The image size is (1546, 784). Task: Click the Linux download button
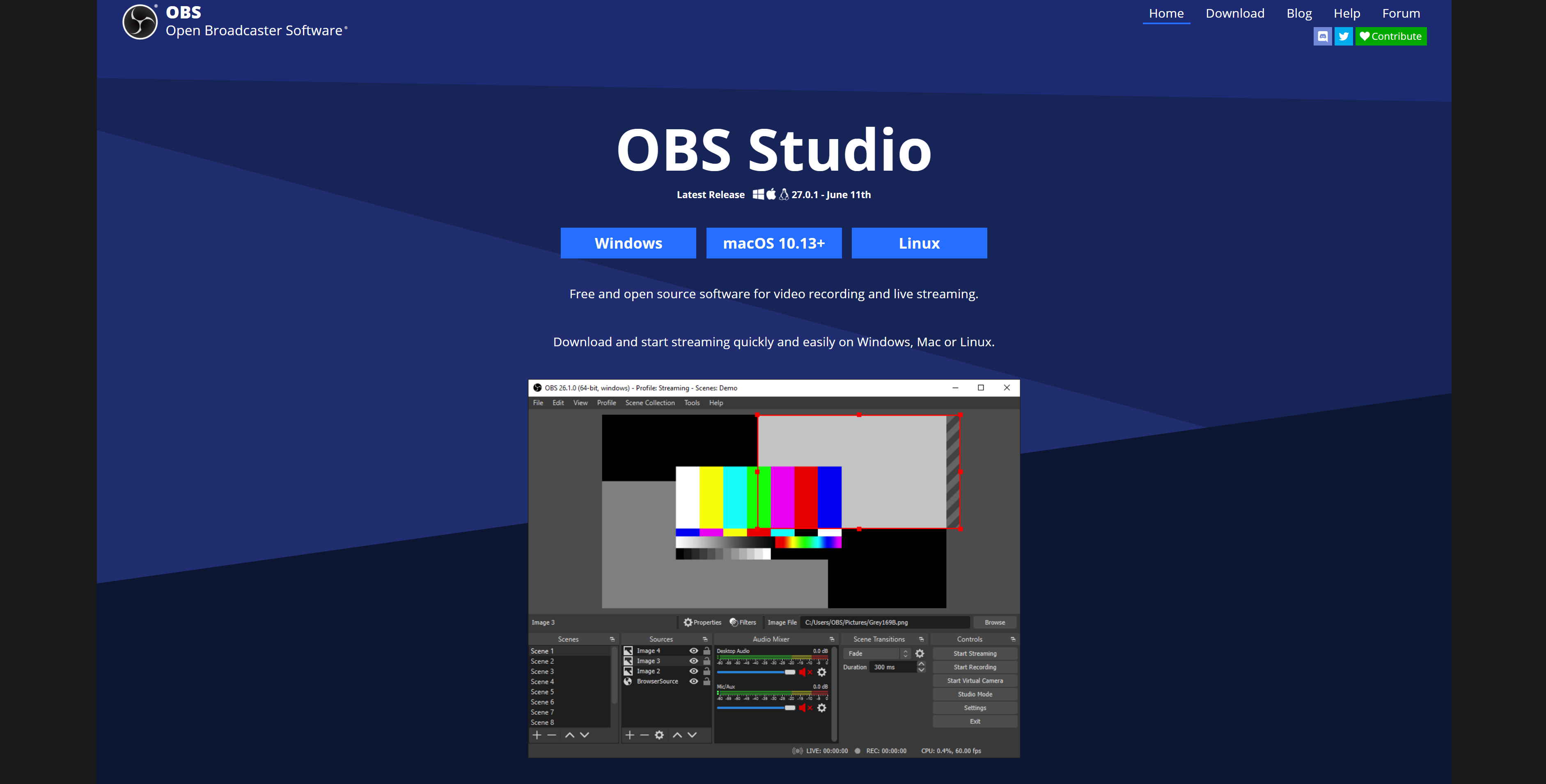click(919, 243)
